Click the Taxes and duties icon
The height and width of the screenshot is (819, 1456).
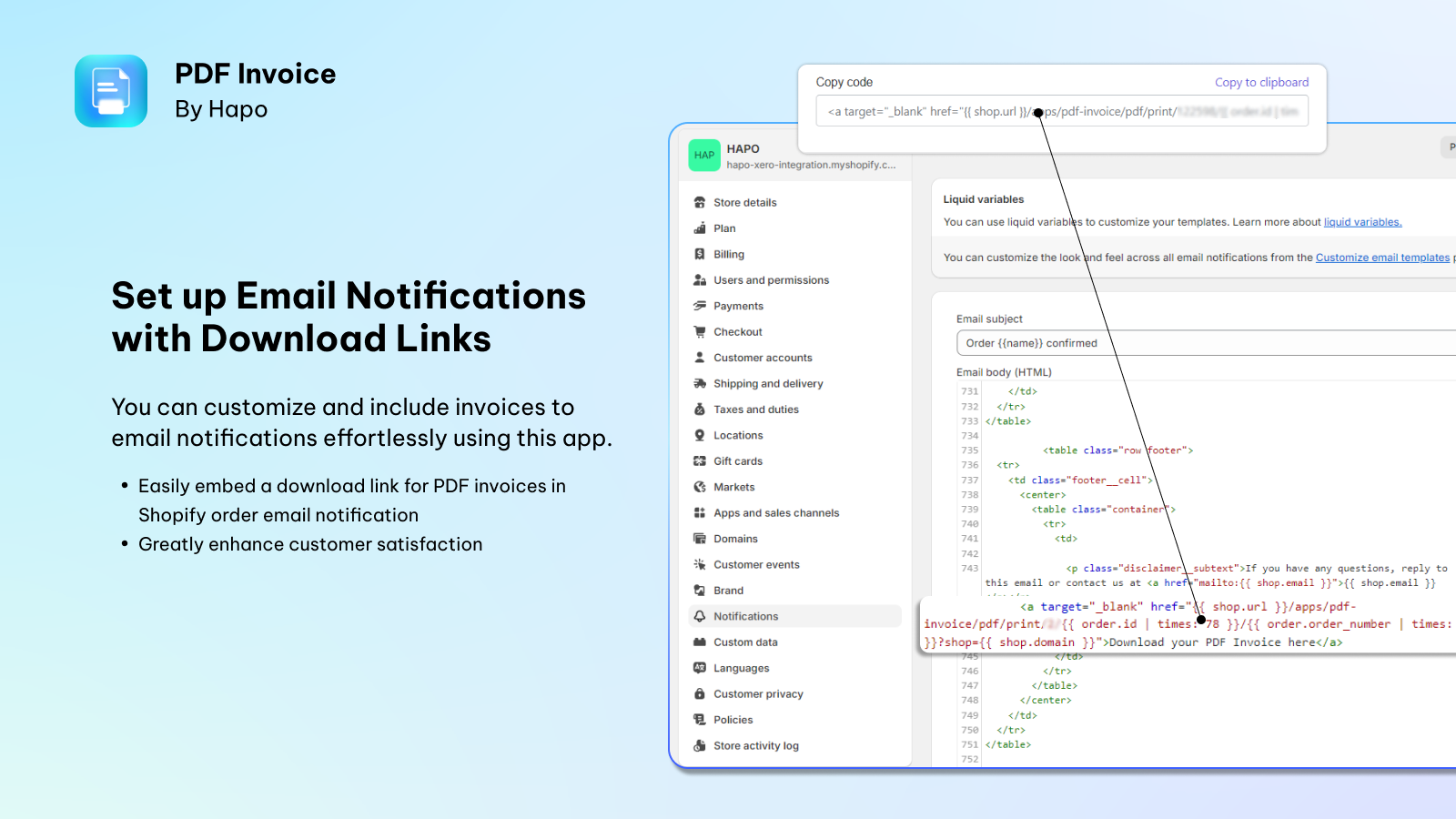[700, 409]
